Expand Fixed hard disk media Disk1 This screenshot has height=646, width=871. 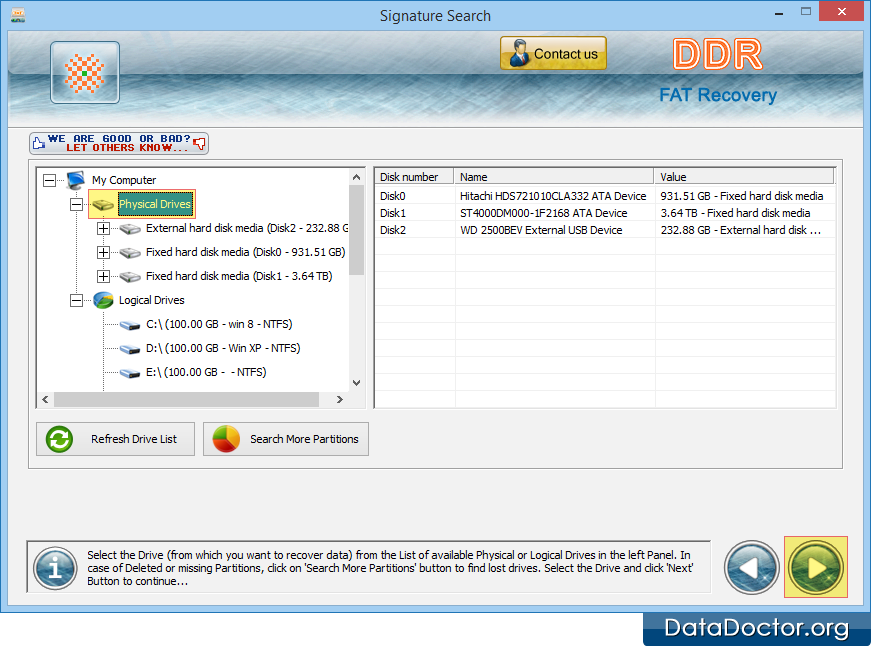click(x=103, y=276)
